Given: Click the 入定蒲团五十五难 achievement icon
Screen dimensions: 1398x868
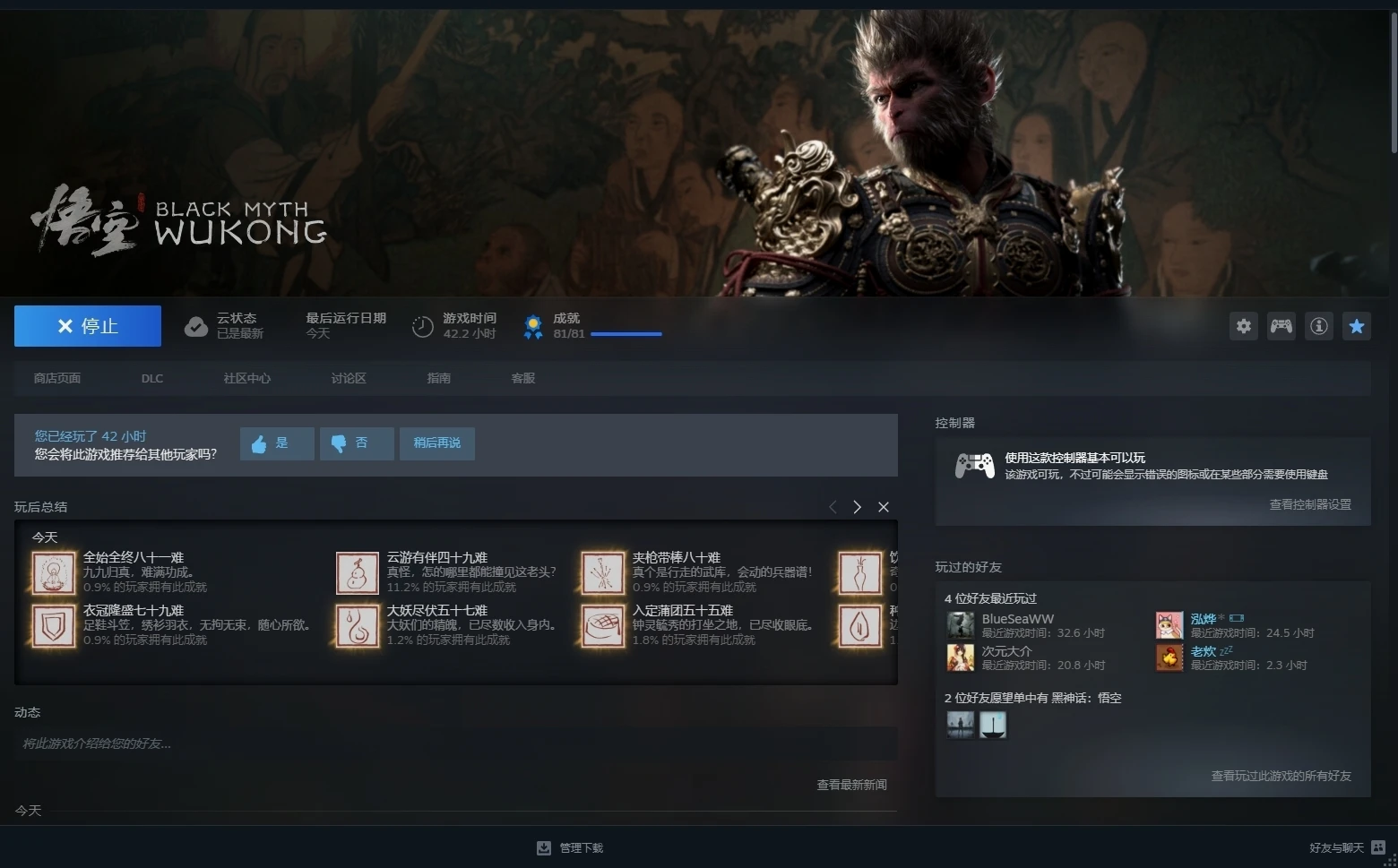Looking at the screenshot, I should tap(603, 625).
